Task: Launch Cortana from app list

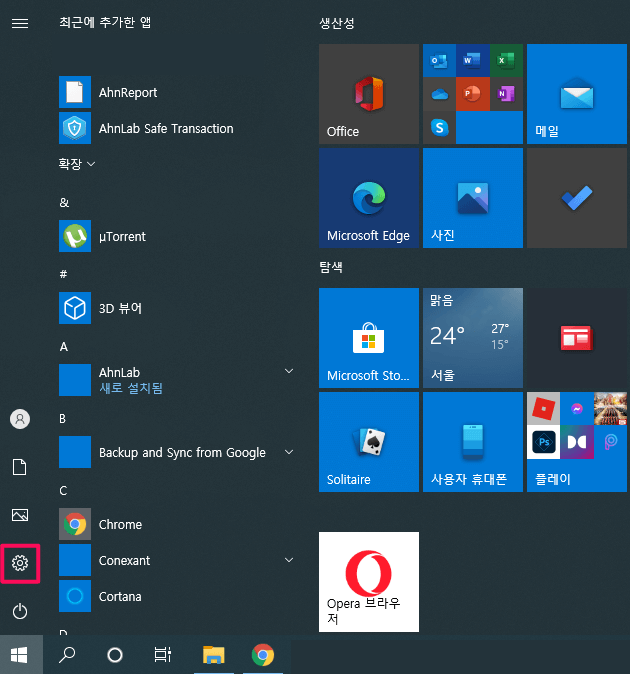Action: point(176,596)
